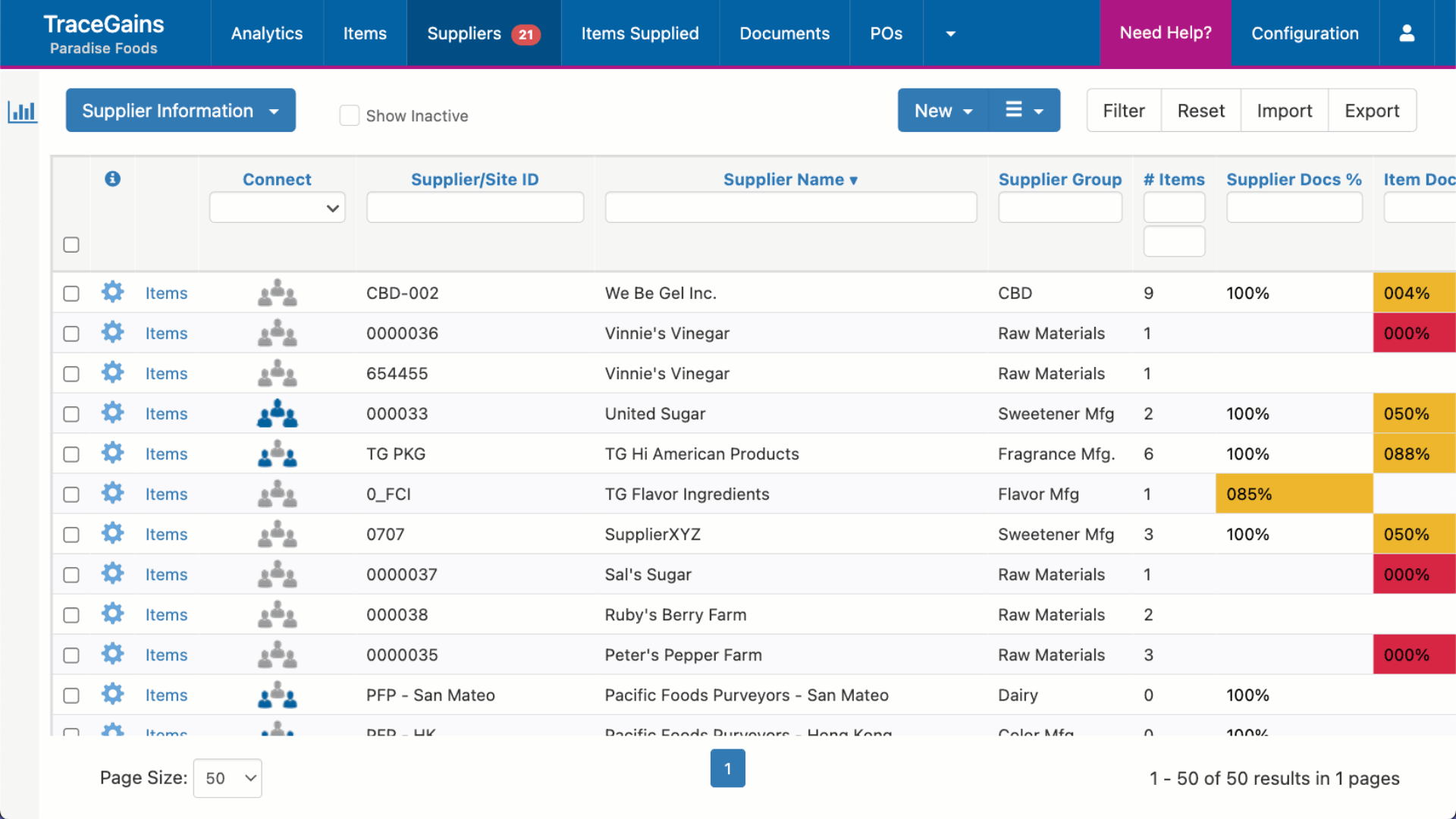This screenshot has width=1456, height=819.
Task: Click the Filter button
Action: click(x=1124, y=111)
